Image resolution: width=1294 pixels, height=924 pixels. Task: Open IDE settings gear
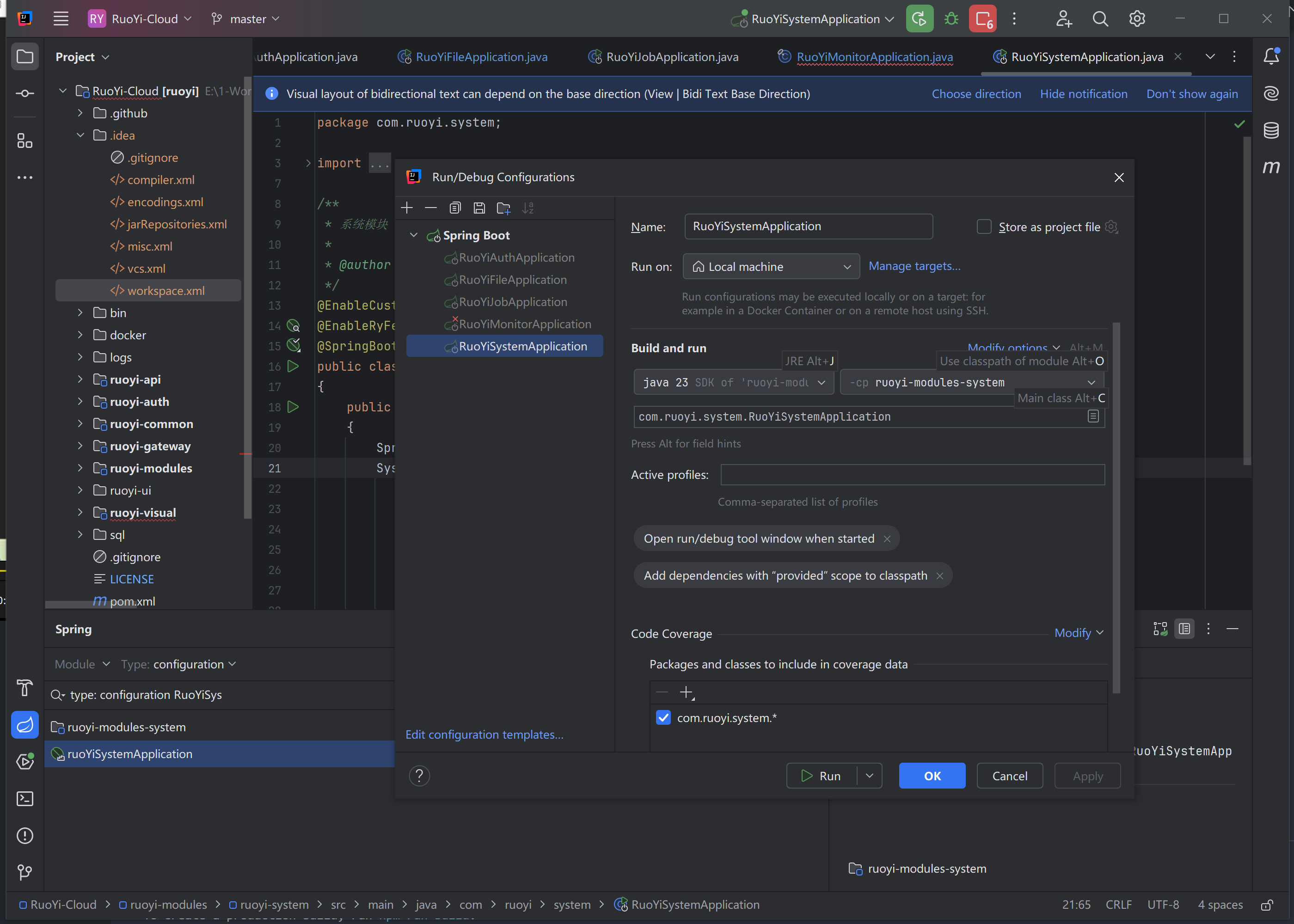pos(1137,19)
